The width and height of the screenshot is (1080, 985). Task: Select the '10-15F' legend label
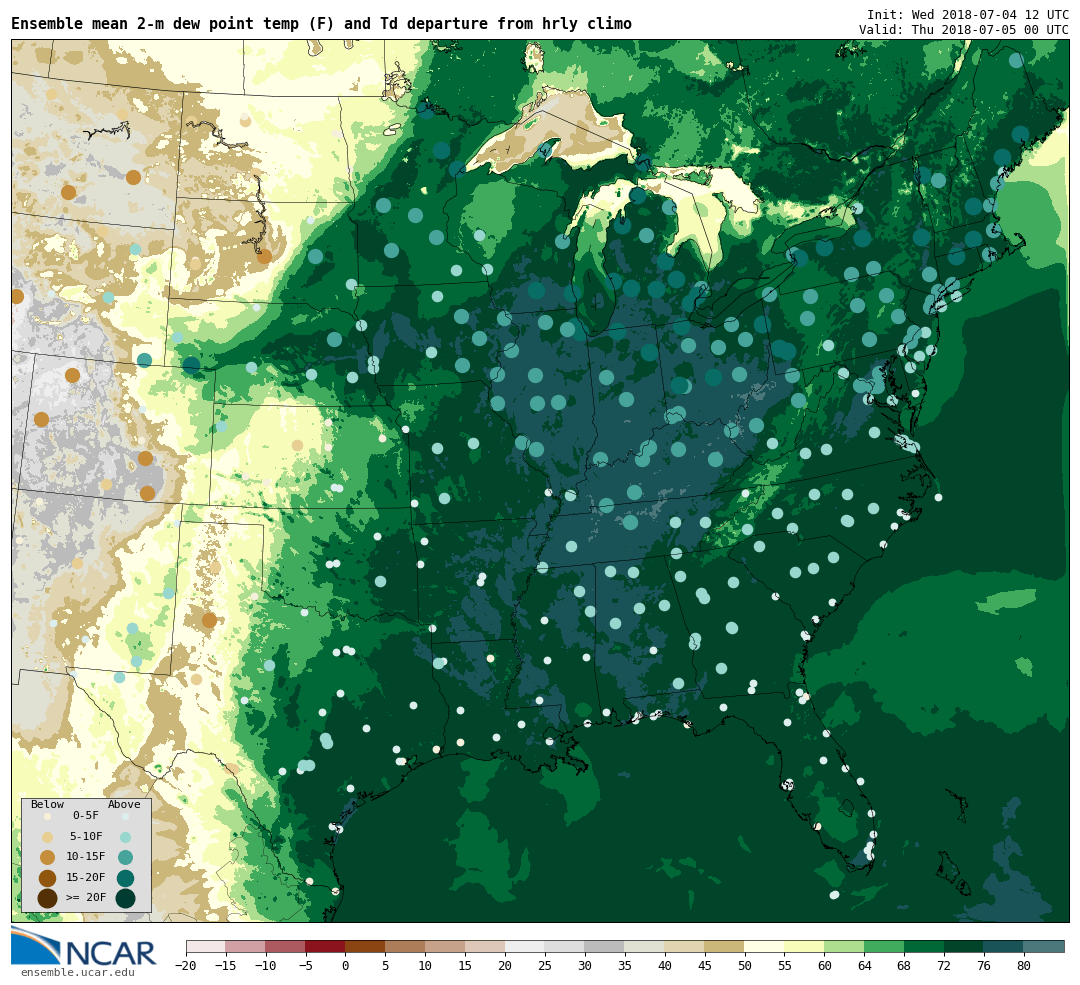pos(86,857)
